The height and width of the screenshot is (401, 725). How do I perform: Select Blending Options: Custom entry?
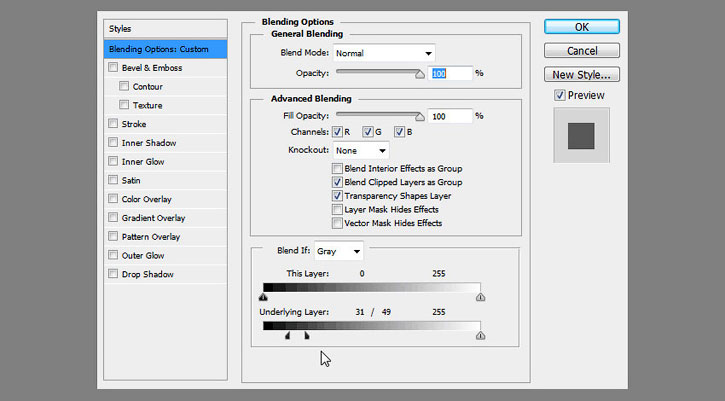pyautogui.click(x=166, y=49)
